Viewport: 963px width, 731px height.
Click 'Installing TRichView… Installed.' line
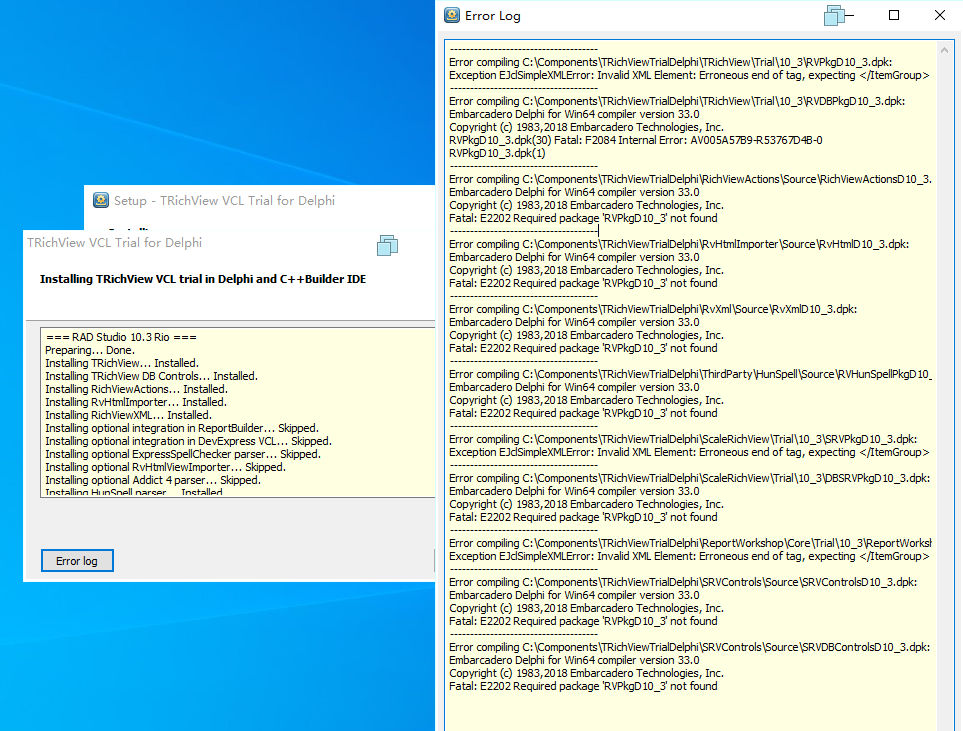[122, 363]
